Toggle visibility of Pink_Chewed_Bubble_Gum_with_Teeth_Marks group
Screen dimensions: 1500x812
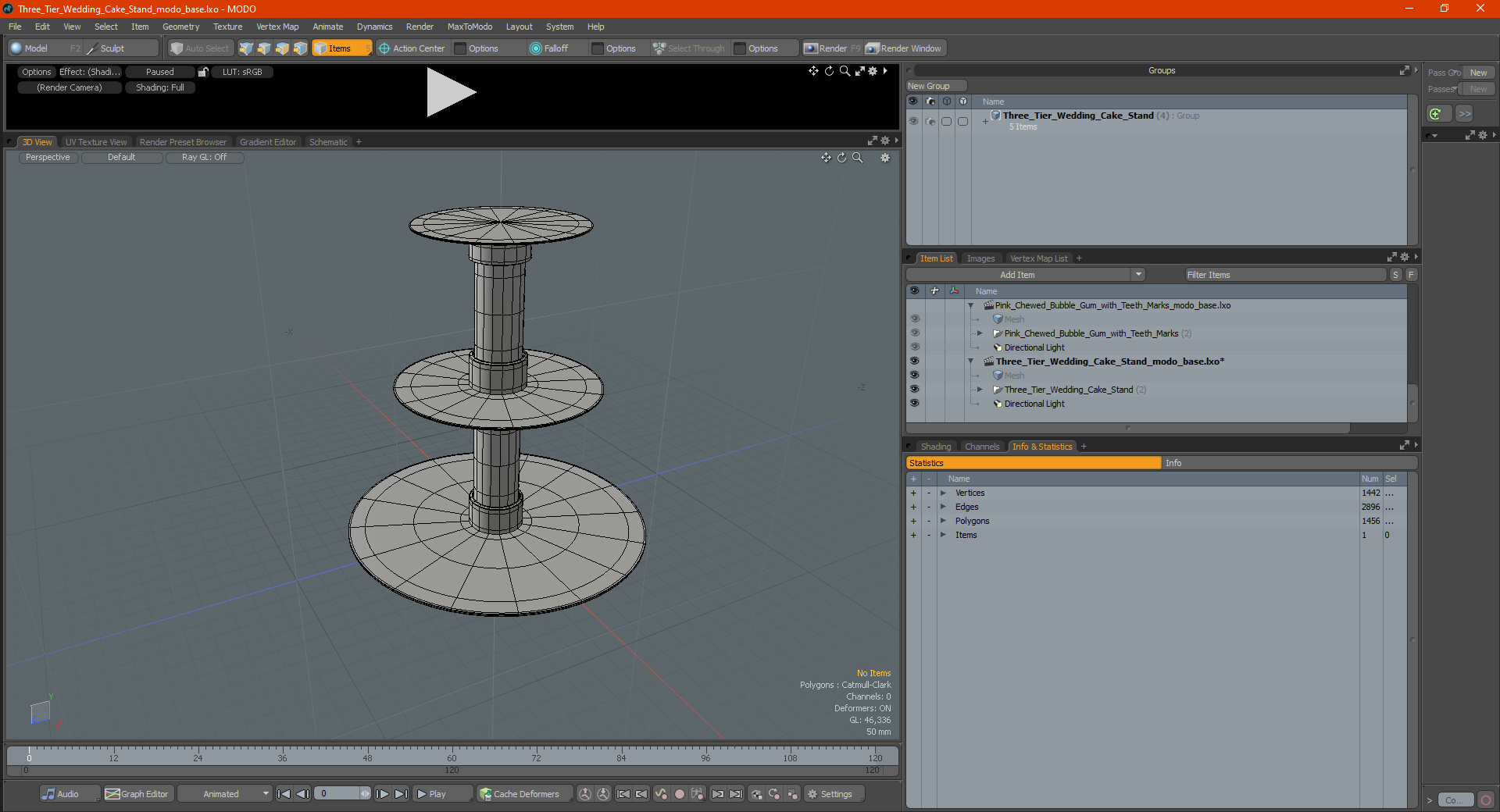tap(915, 333)
